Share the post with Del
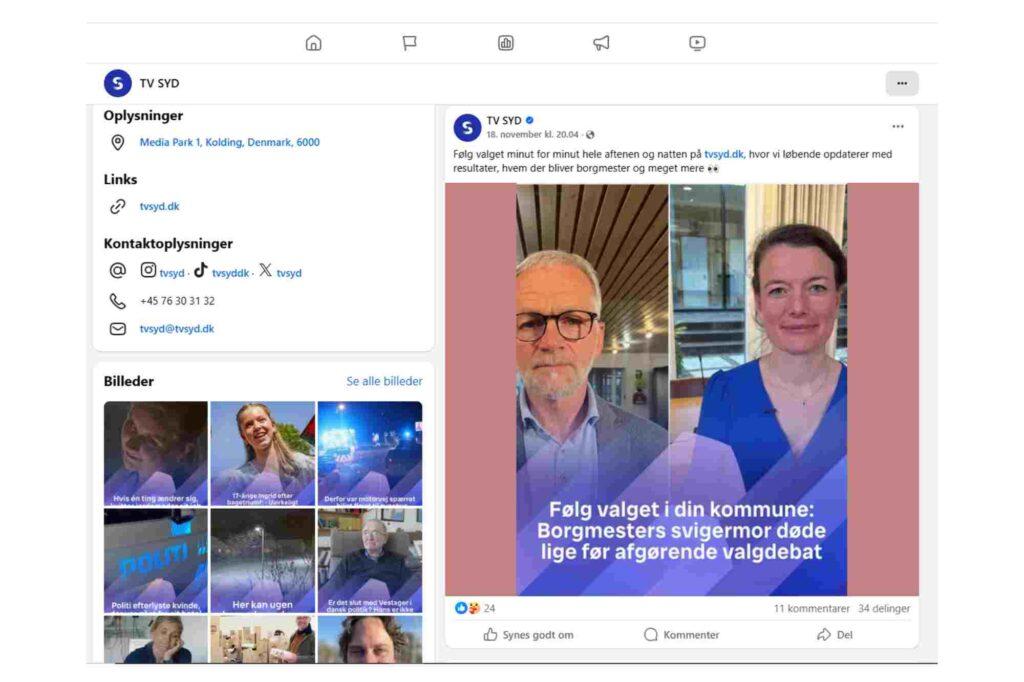1024x682 pixels. click(x=835, y=635)
